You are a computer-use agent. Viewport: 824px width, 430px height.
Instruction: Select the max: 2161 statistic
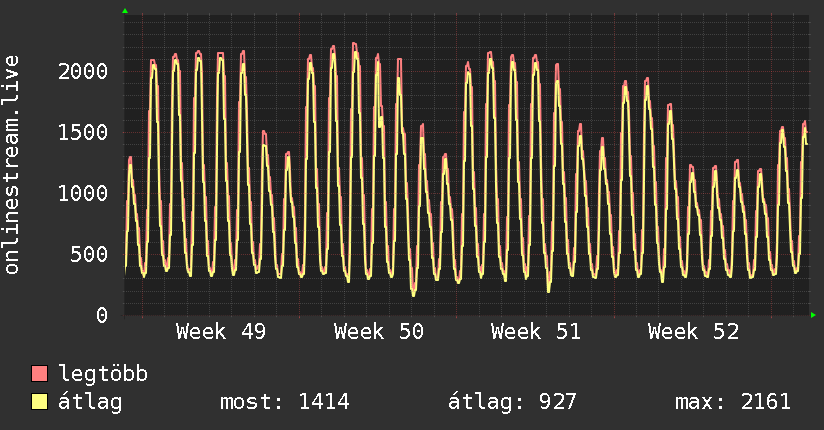pyautogui.click(x=733, y=402)
